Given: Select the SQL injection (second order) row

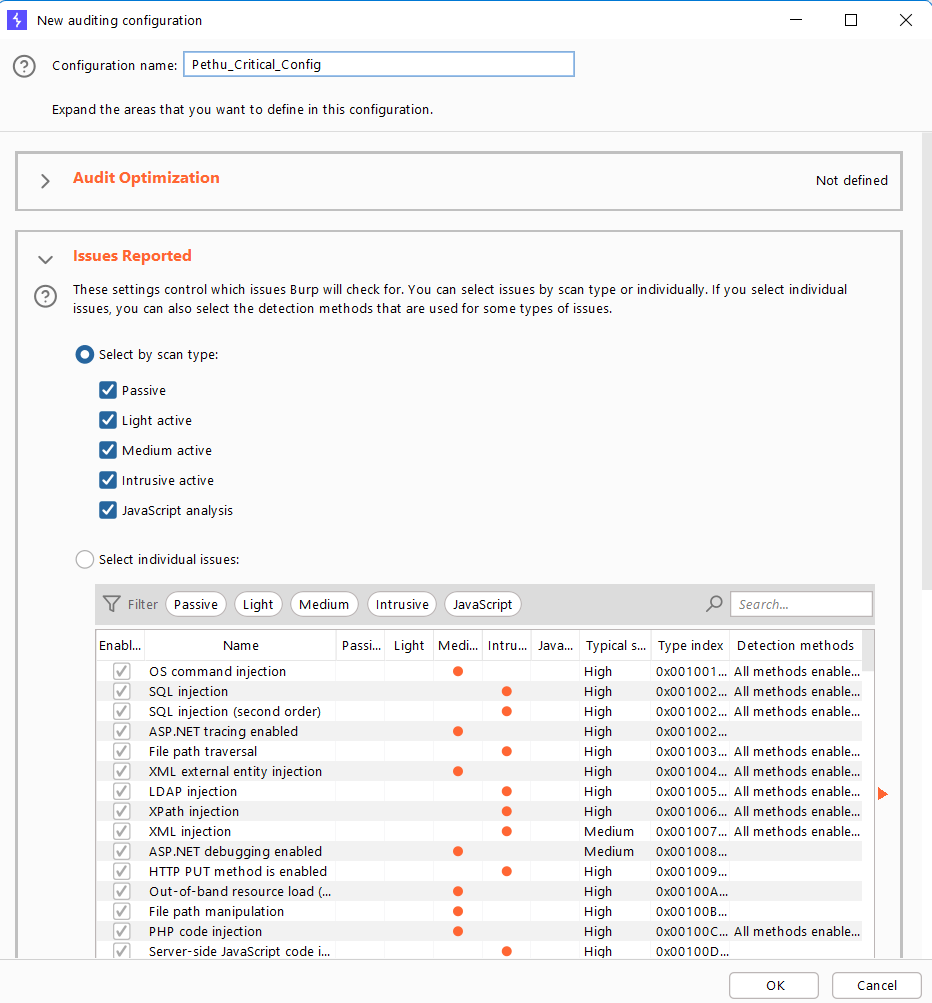Looking at the screenshot, I should (x=478, y=711).
